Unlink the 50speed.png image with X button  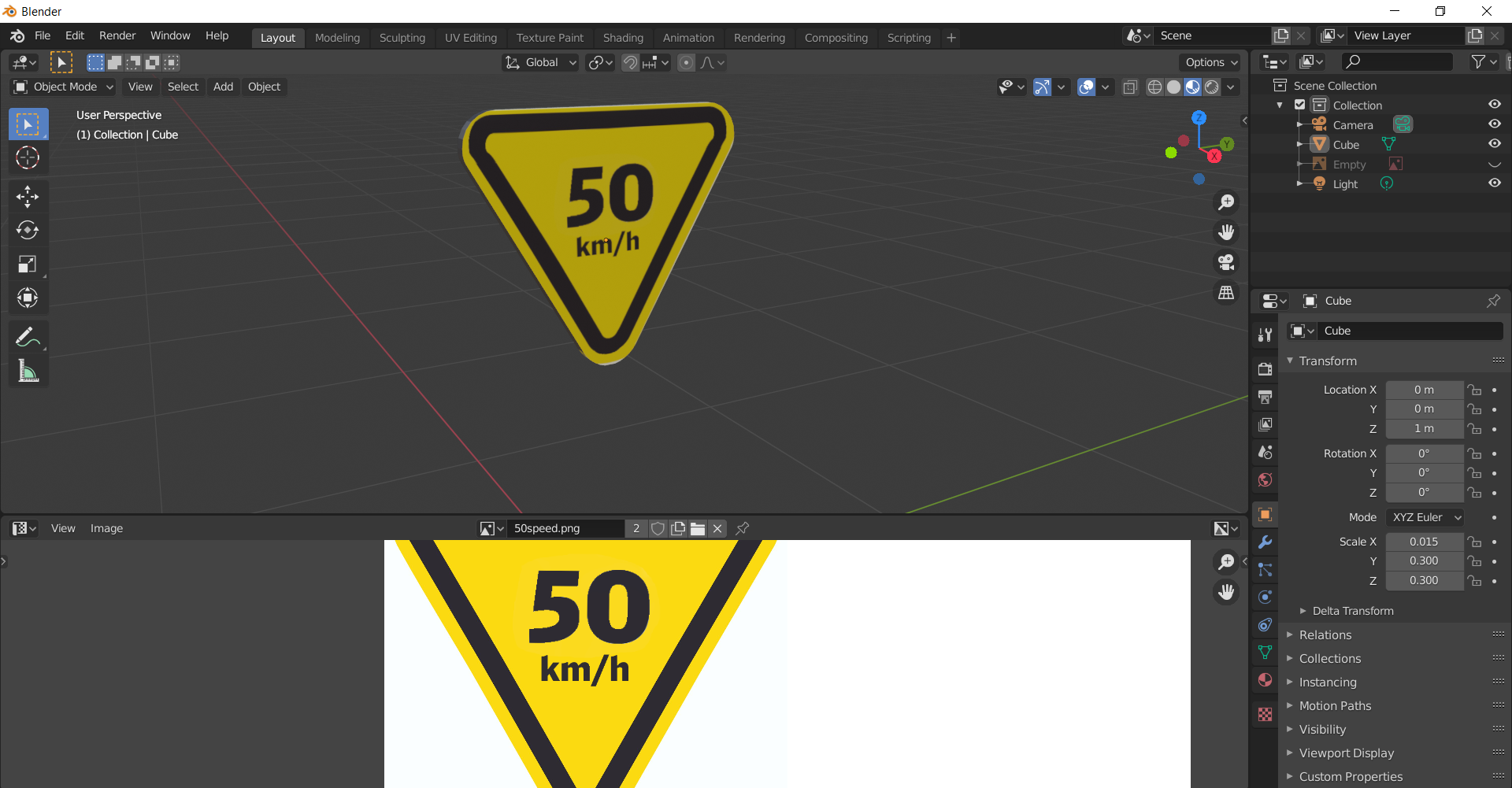717,528
